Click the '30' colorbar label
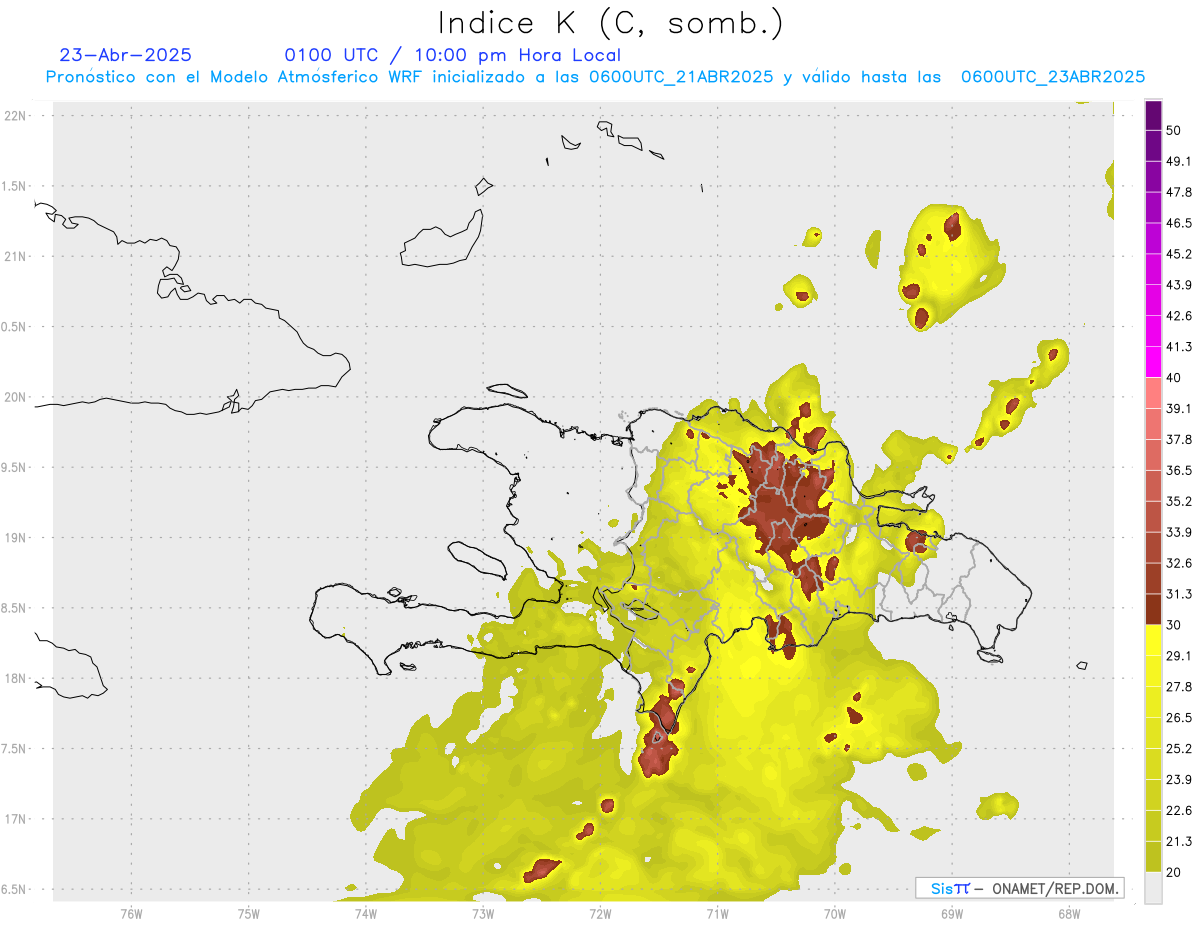 pos(1174,625)
